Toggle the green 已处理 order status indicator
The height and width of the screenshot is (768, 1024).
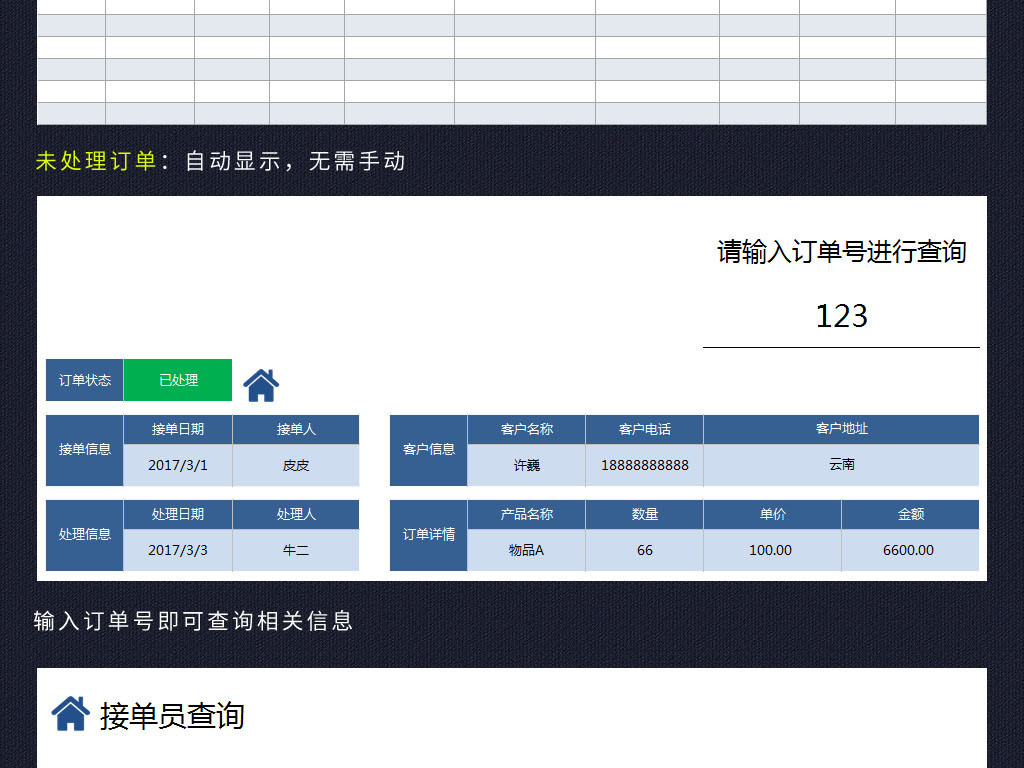coord(177,381)
